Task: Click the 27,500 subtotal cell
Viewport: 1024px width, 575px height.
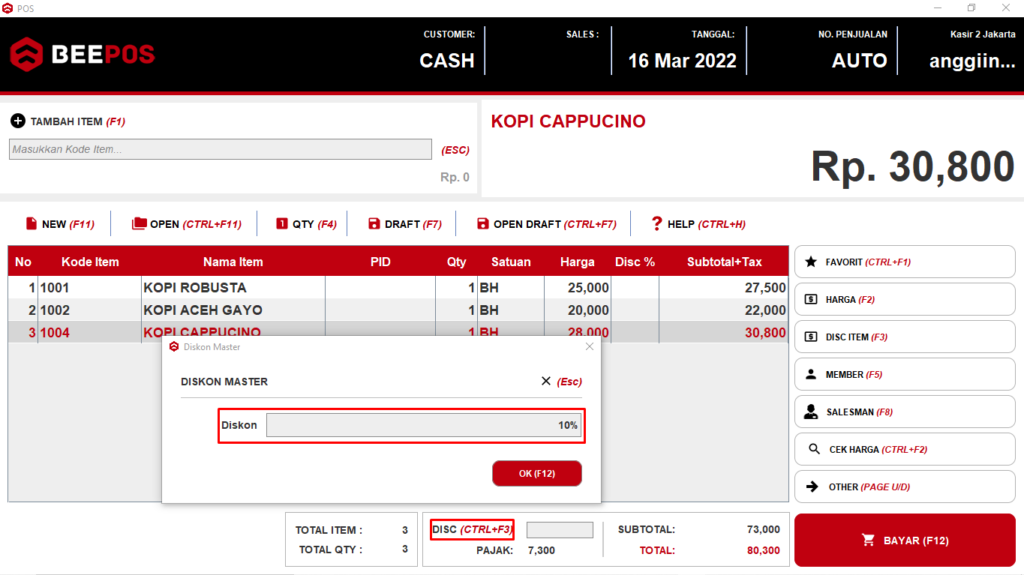Action: 723,288
